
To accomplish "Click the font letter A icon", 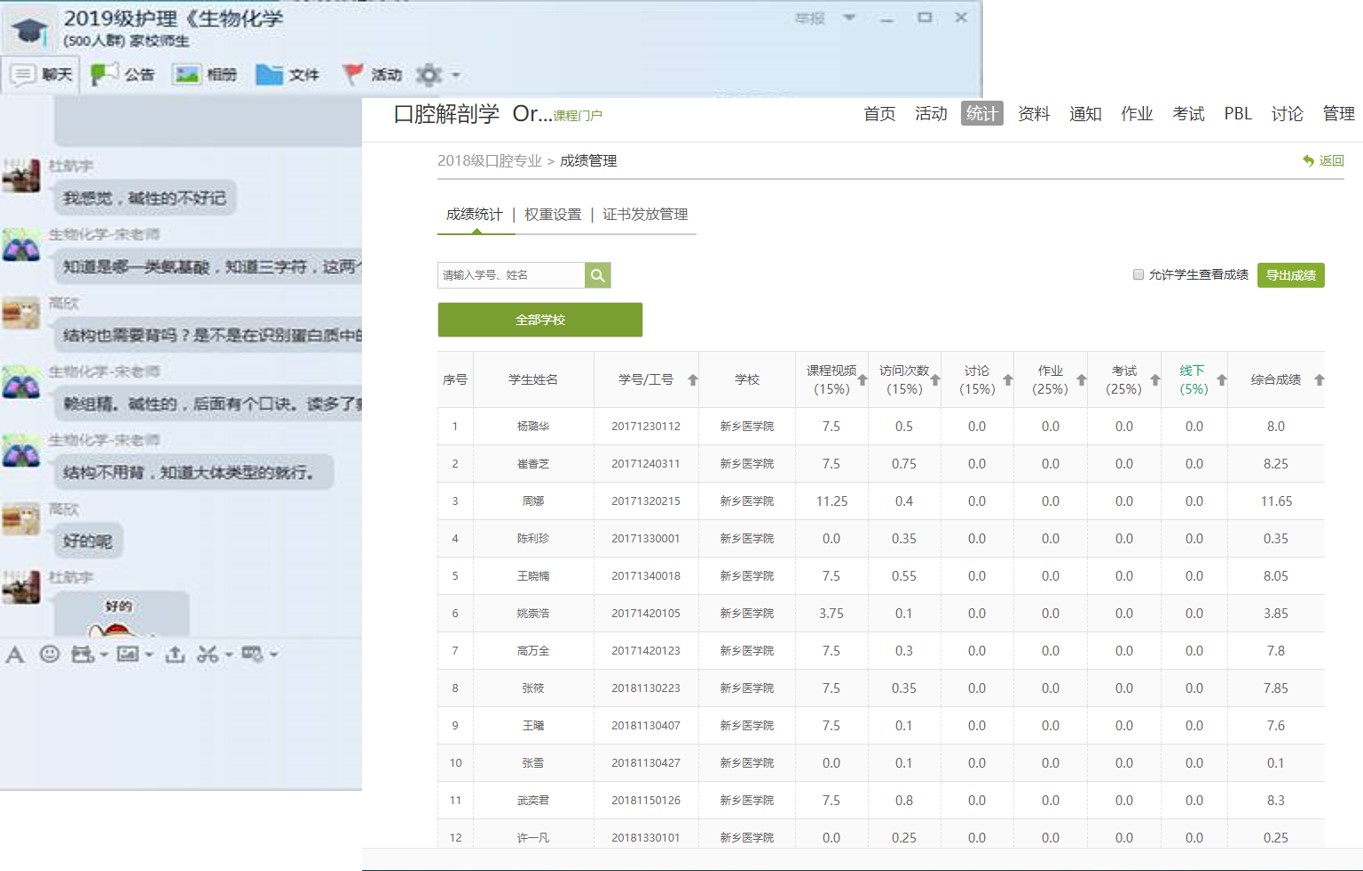I will (15, 655).
